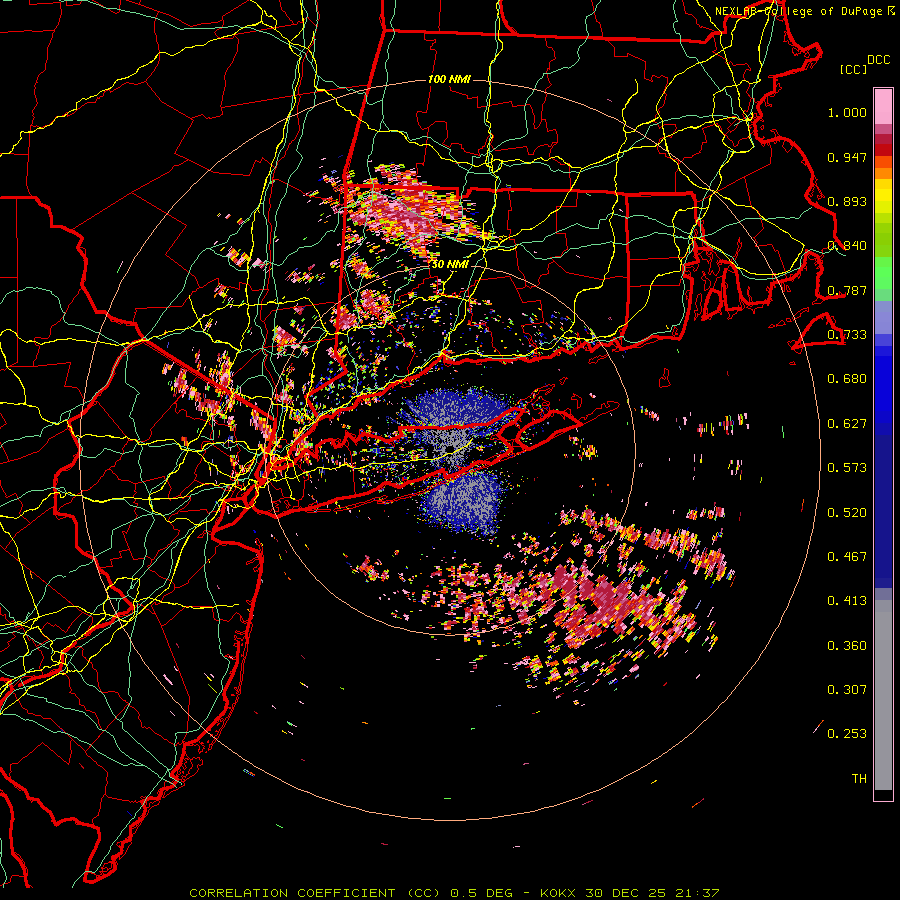The height and width of the screenshot is (900, 900).
Task: Pick the bright green segment of color bar
Action: tap(883, 273)
